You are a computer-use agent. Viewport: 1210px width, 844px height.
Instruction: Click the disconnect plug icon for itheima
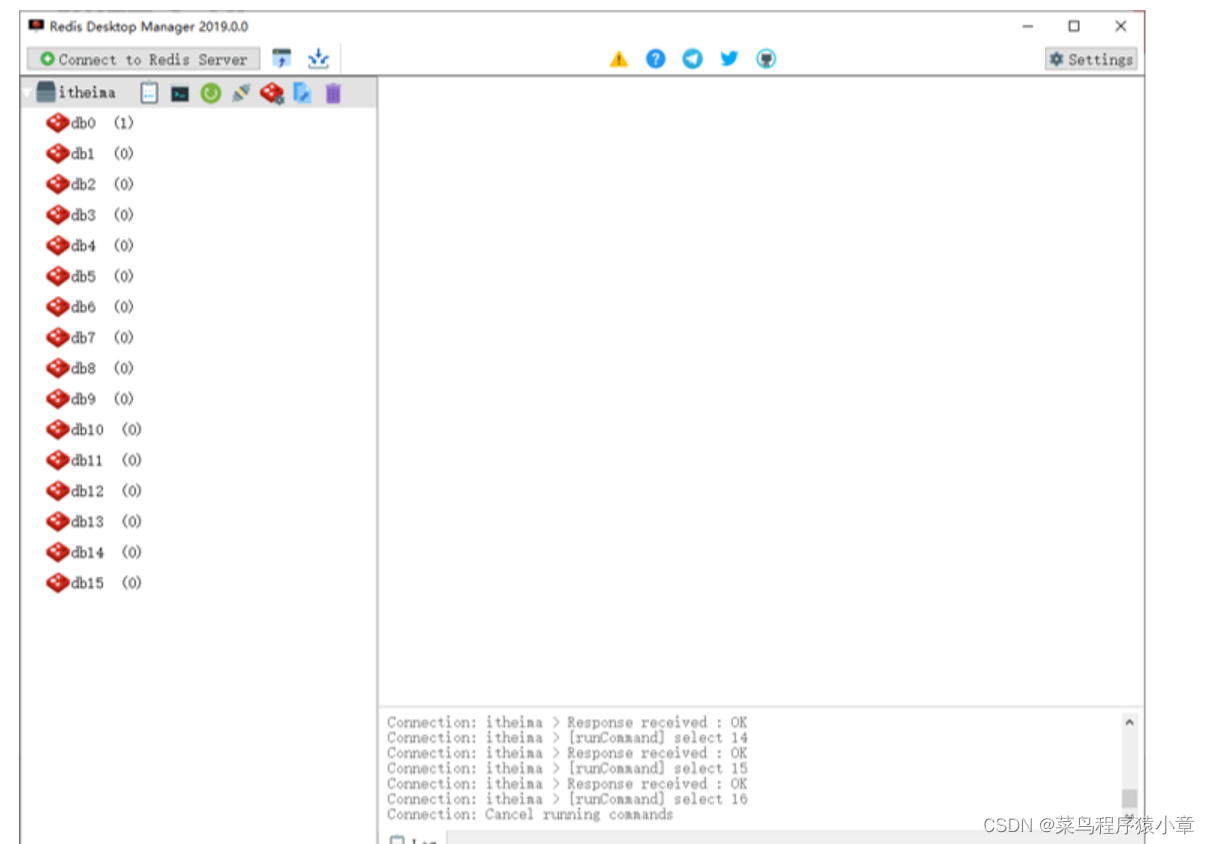pyautogui.click(x=240, y=93)
